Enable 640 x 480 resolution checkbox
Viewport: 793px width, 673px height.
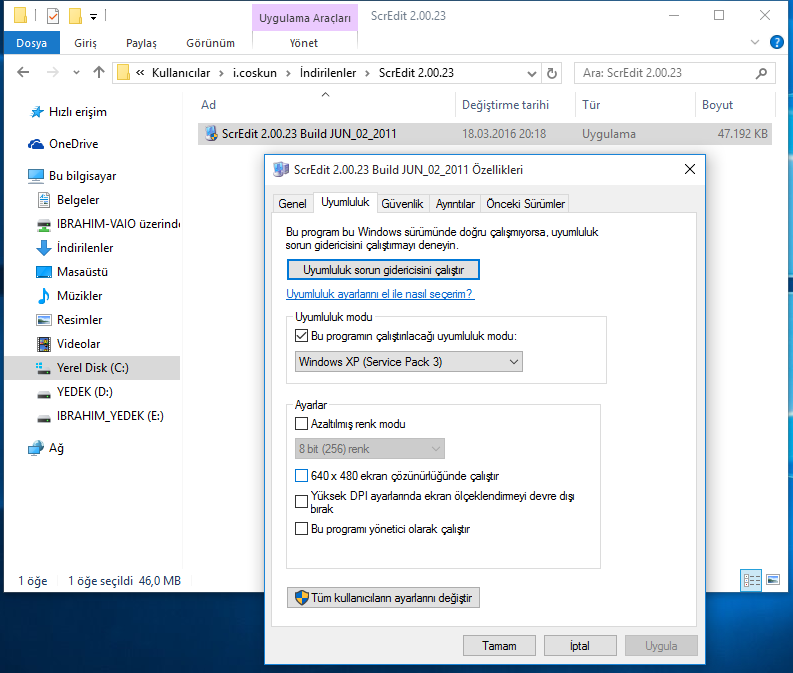(301, 476)
